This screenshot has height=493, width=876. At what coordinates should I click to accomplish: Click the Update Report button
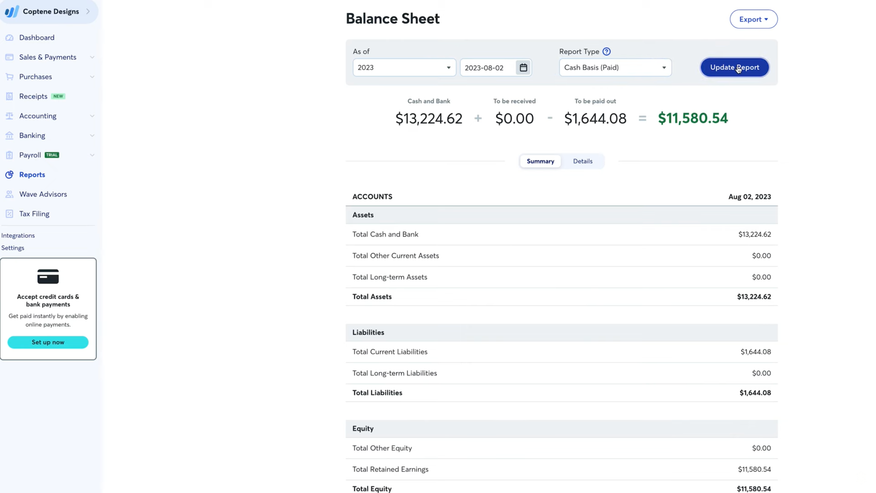click(x=734, y=68)
